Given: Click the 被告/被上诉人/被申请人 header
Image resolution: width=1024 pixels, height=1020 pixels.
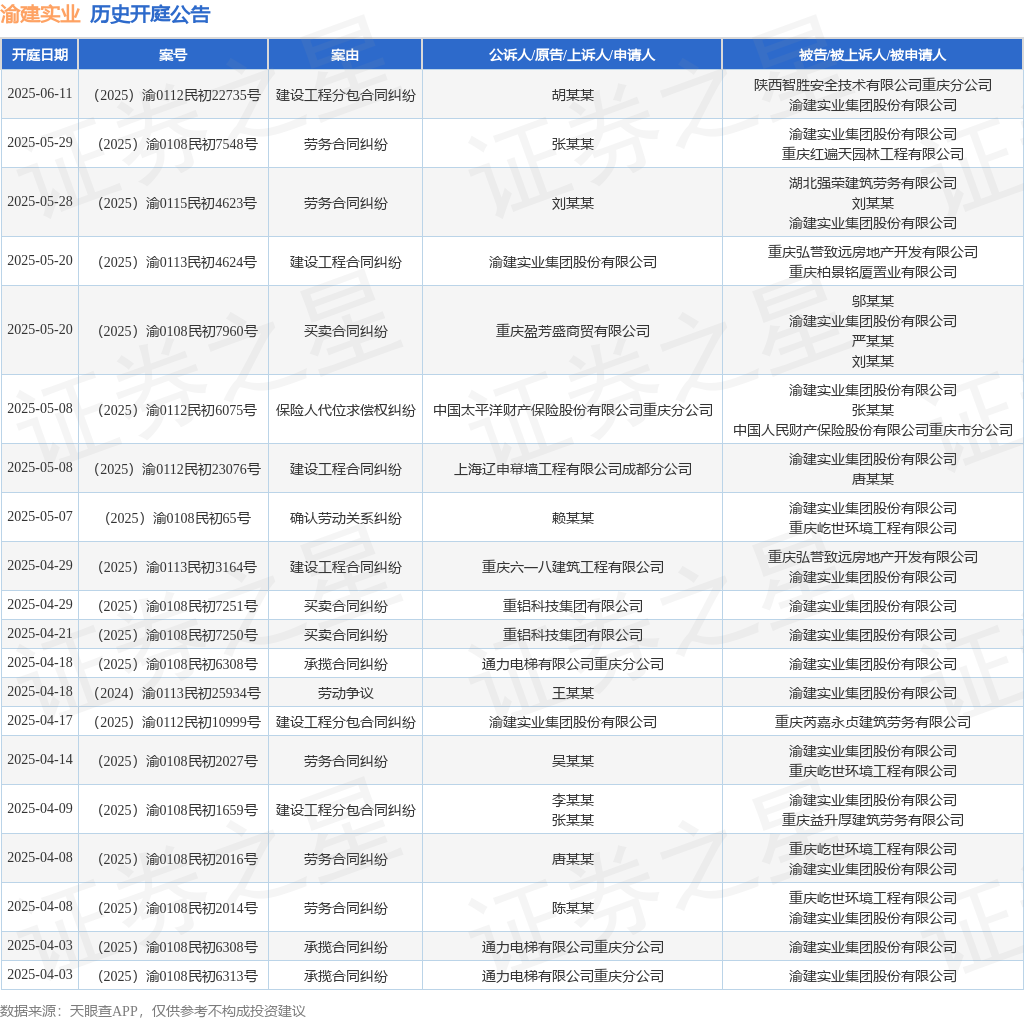Looking at the screenshot, I should [872, 55].
